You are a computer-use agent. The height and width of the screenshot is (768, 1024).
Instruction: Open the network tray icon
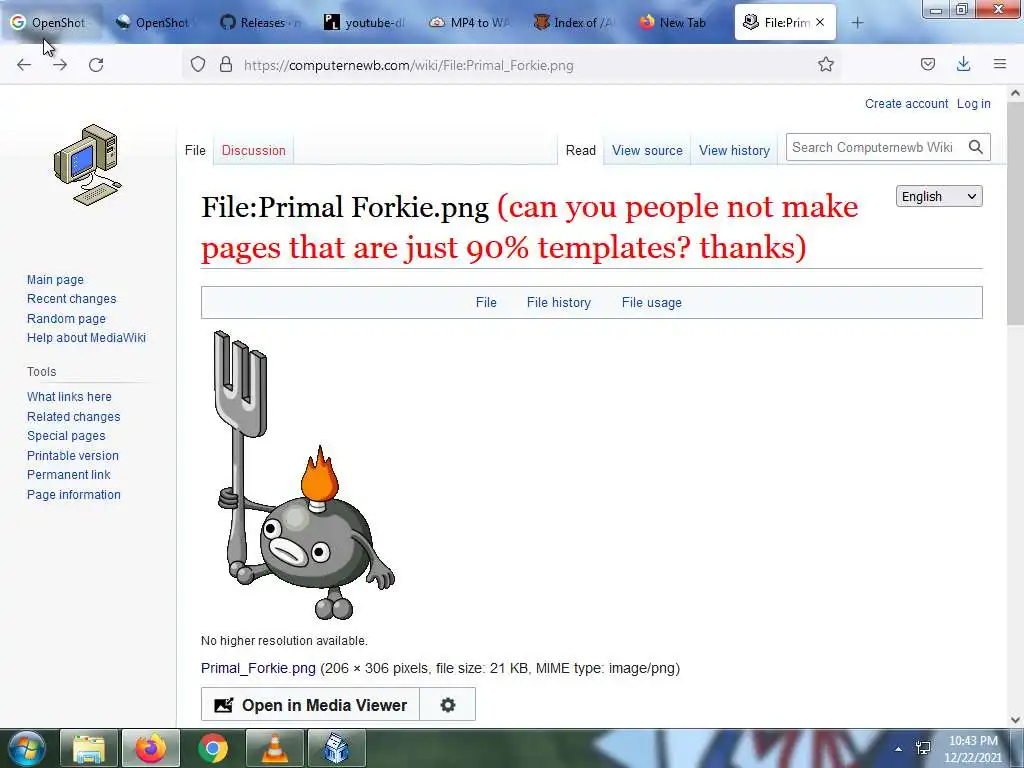click(923, 748)
